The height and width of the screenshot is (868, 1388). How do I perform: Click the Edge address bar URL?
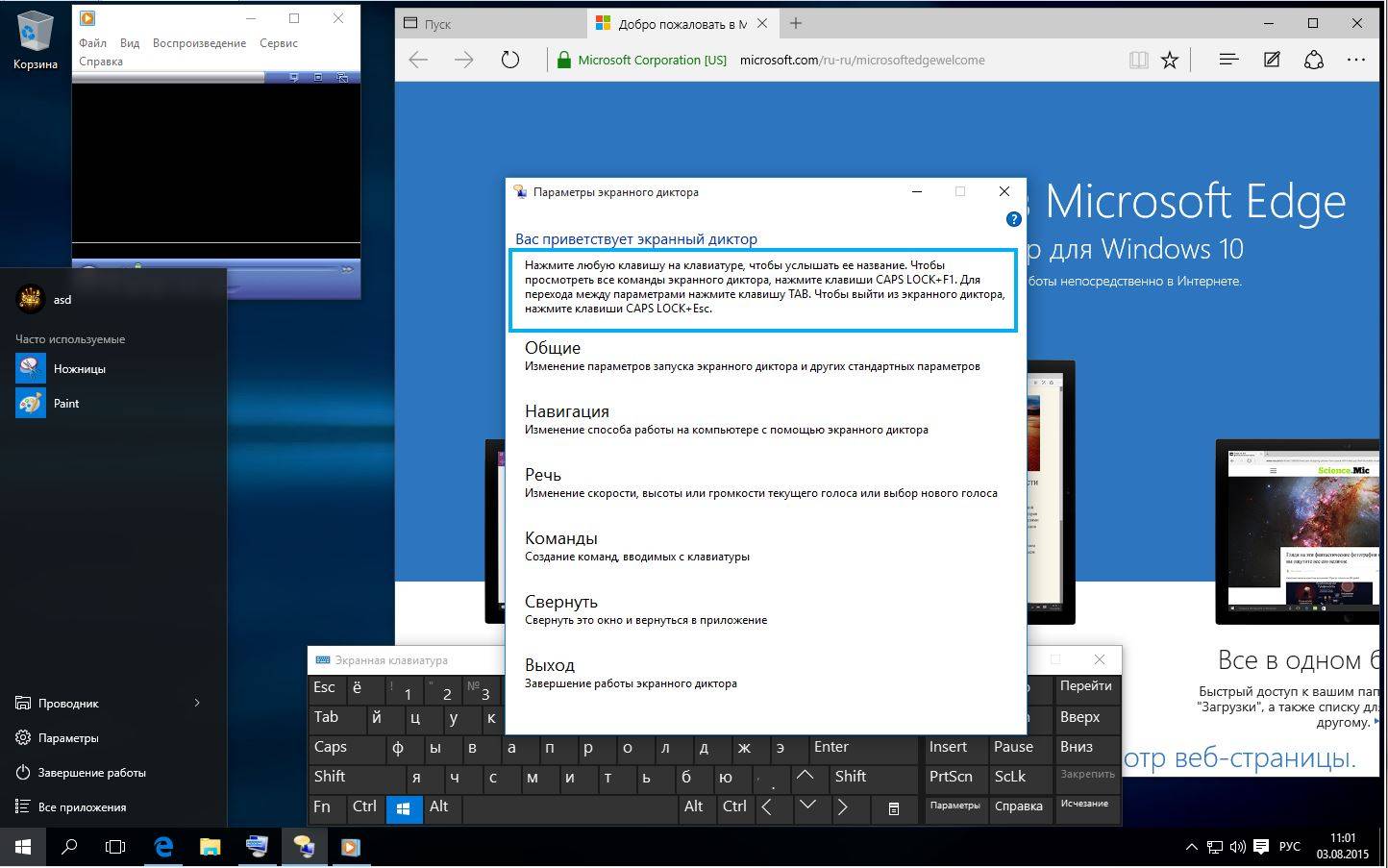pyautogui.click(x=862, y=60)
